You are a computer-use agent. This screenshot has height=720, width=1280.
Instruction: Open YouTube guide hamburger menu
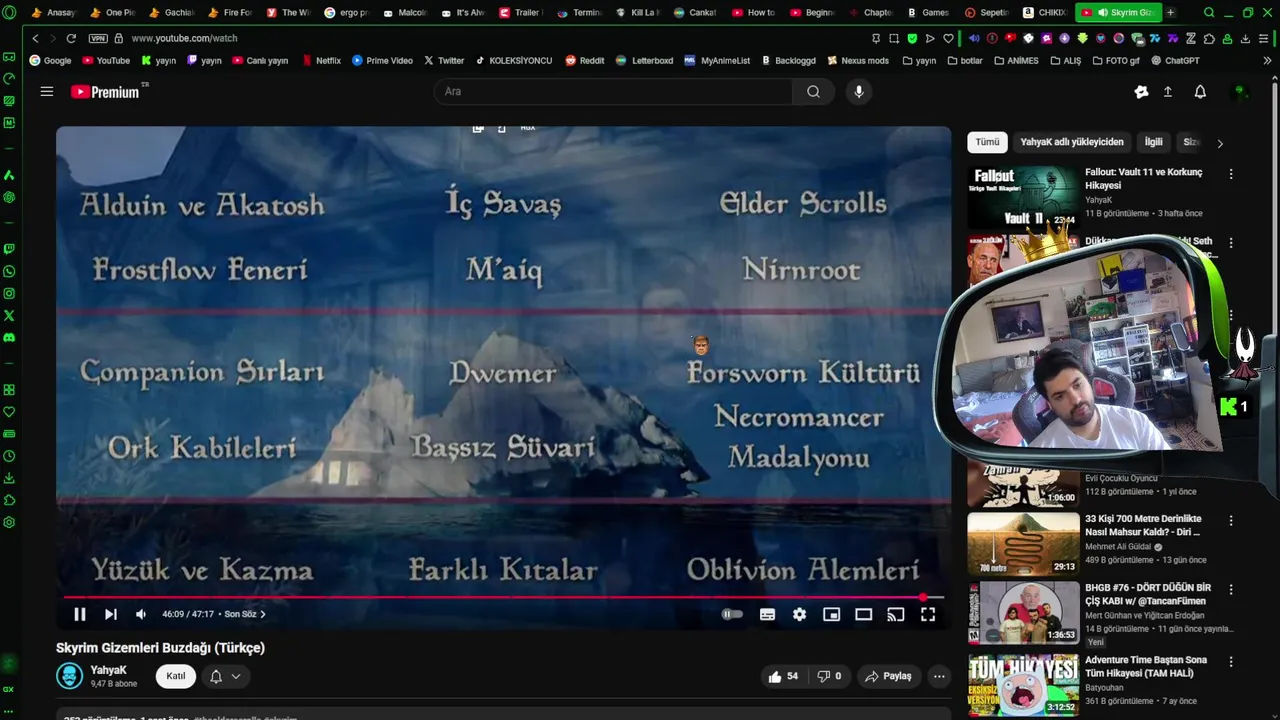pos(46,91)
